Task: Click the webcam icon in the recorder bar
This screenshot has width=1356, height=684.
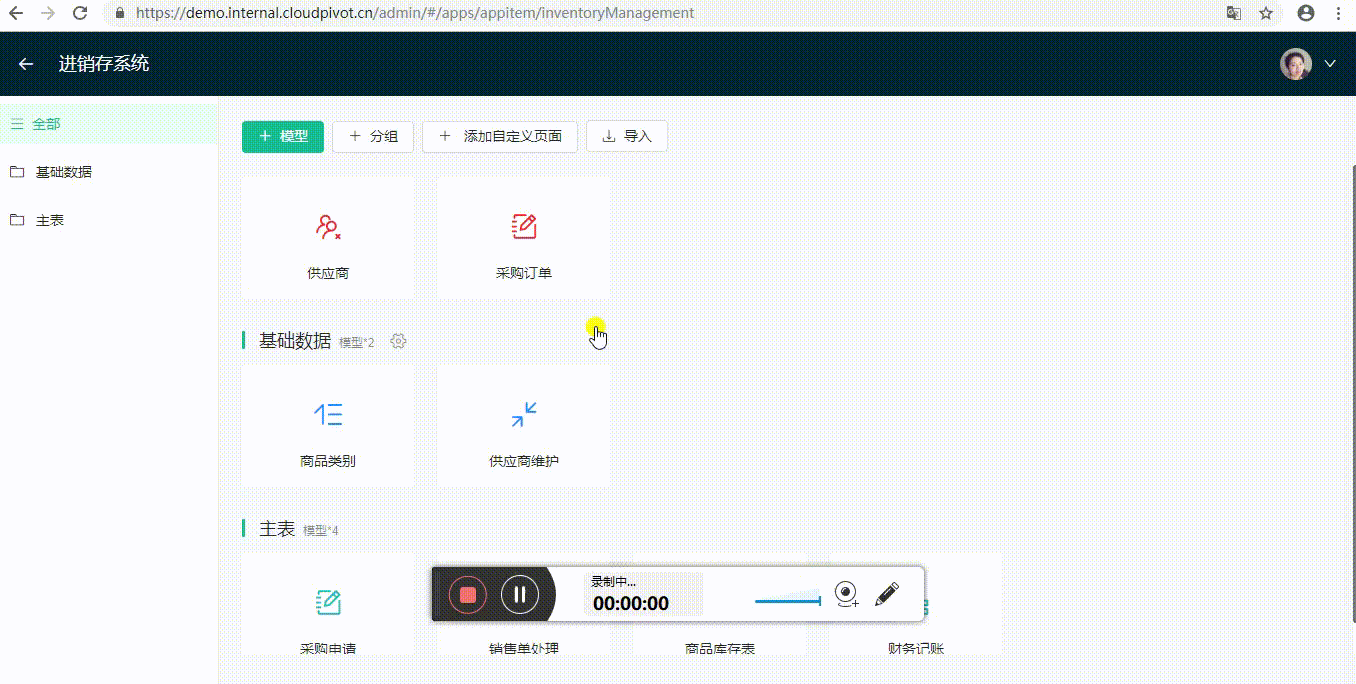Action: (847, 594)
